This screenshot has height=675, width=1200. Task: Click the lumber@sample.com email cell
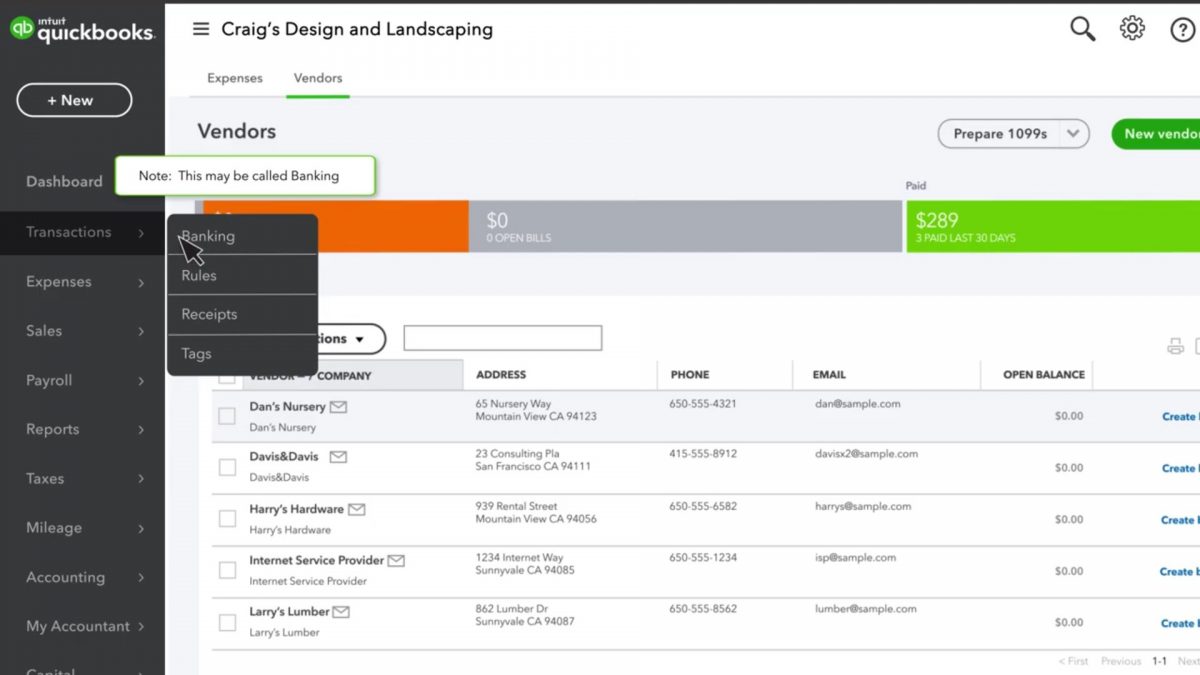pyautogui.click(x=864, y=609)
